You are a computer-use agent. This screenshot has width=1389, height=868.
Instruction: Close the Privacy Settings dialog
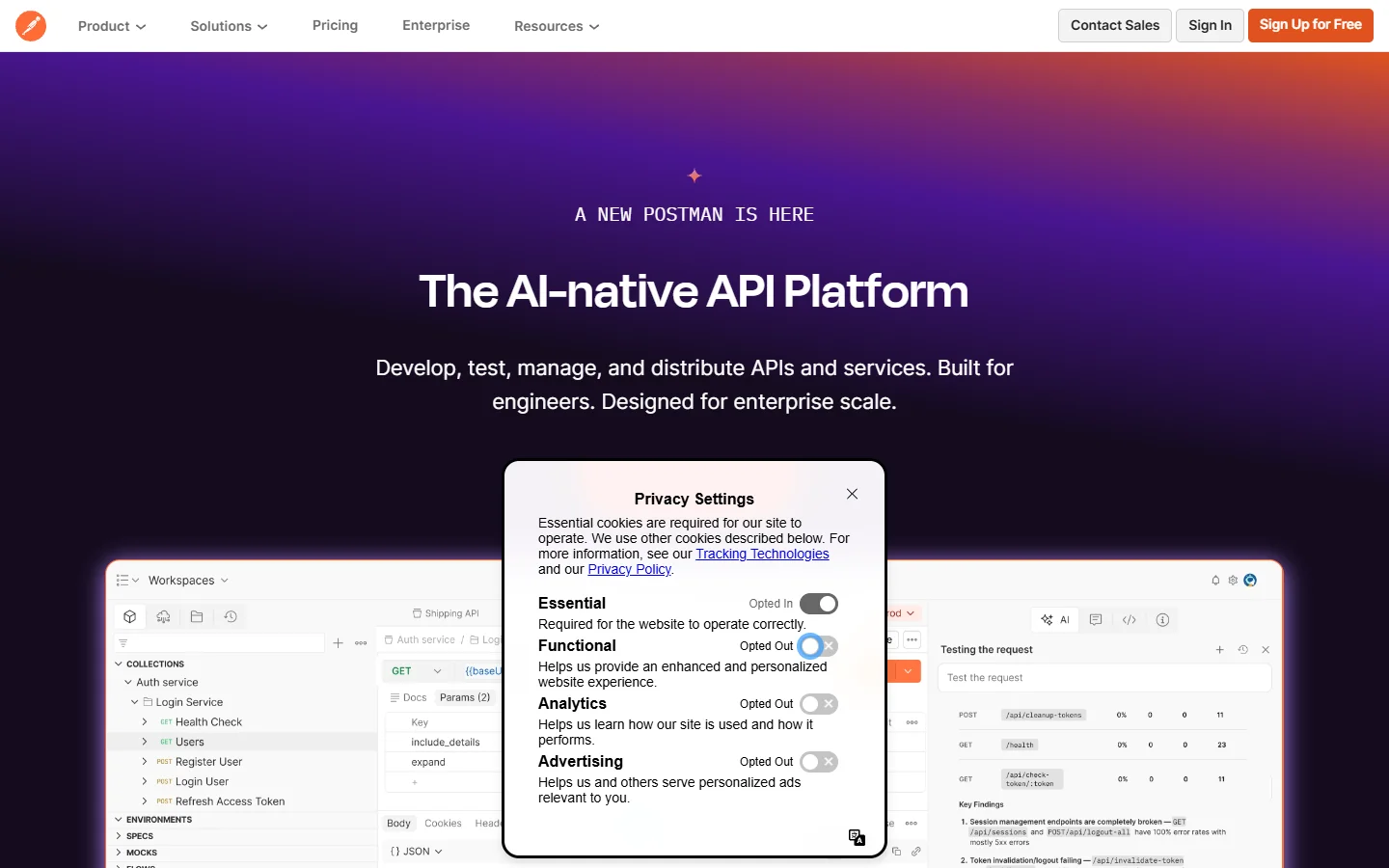tap(852, 494)
